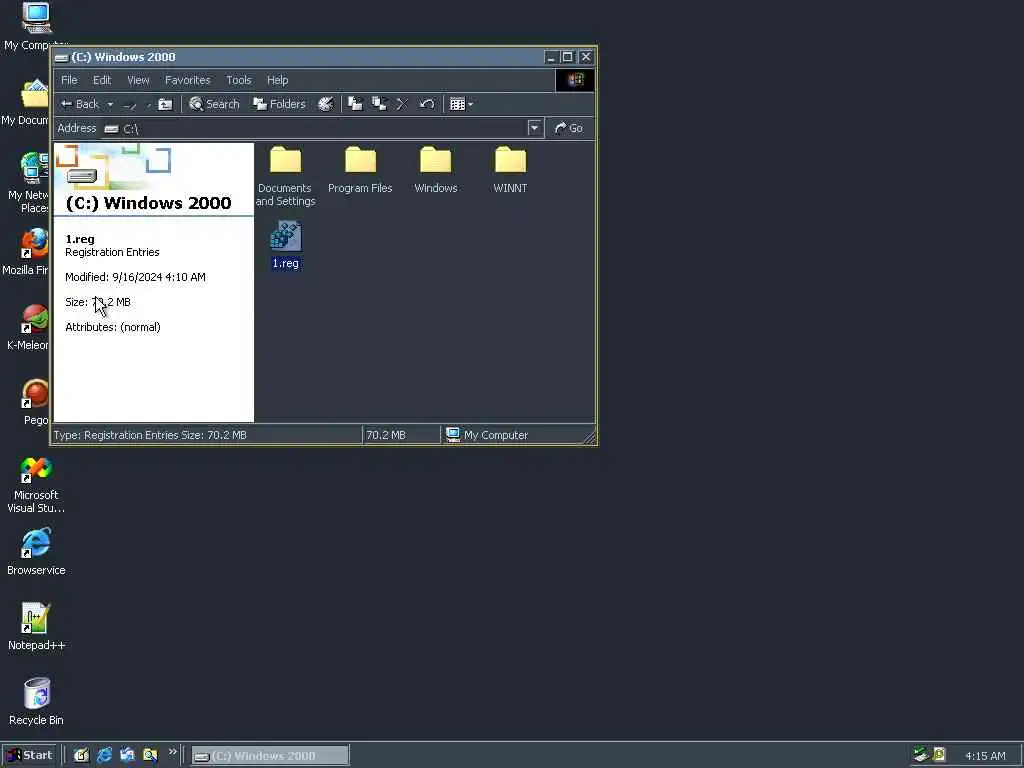Open the Back history dropdown arrow
Image resolution: width=1024 pixels, height=768 pixels.
click(x=110, y=104)
